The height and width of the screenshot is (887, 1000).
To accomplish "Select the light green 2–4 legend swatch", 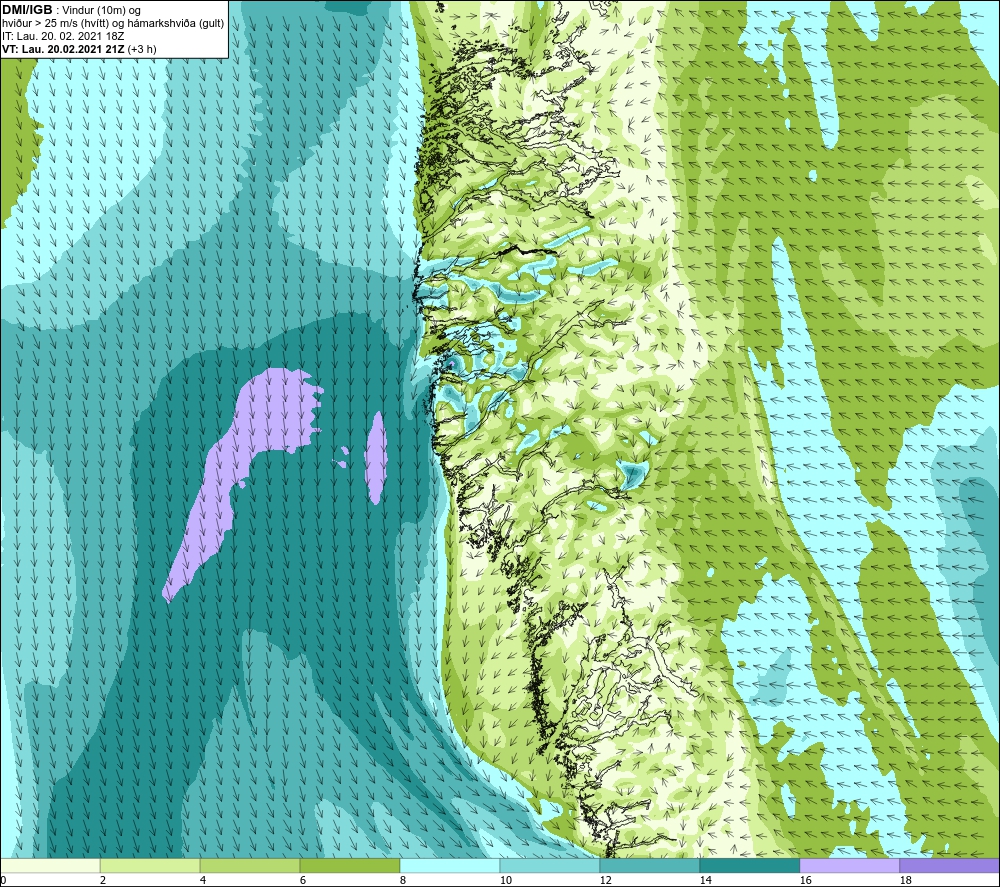I will 150,865.
